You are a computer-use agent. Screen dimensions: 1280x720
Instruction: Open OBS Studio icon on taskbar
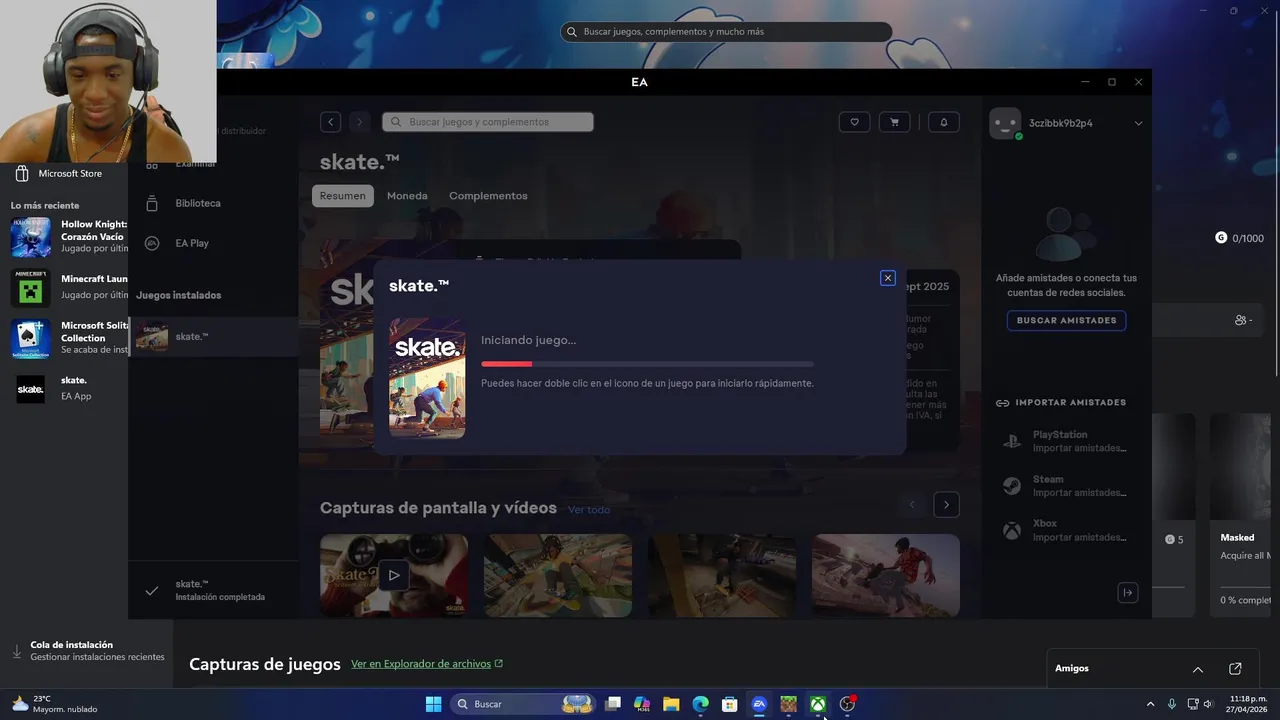(x=848, y=704)
